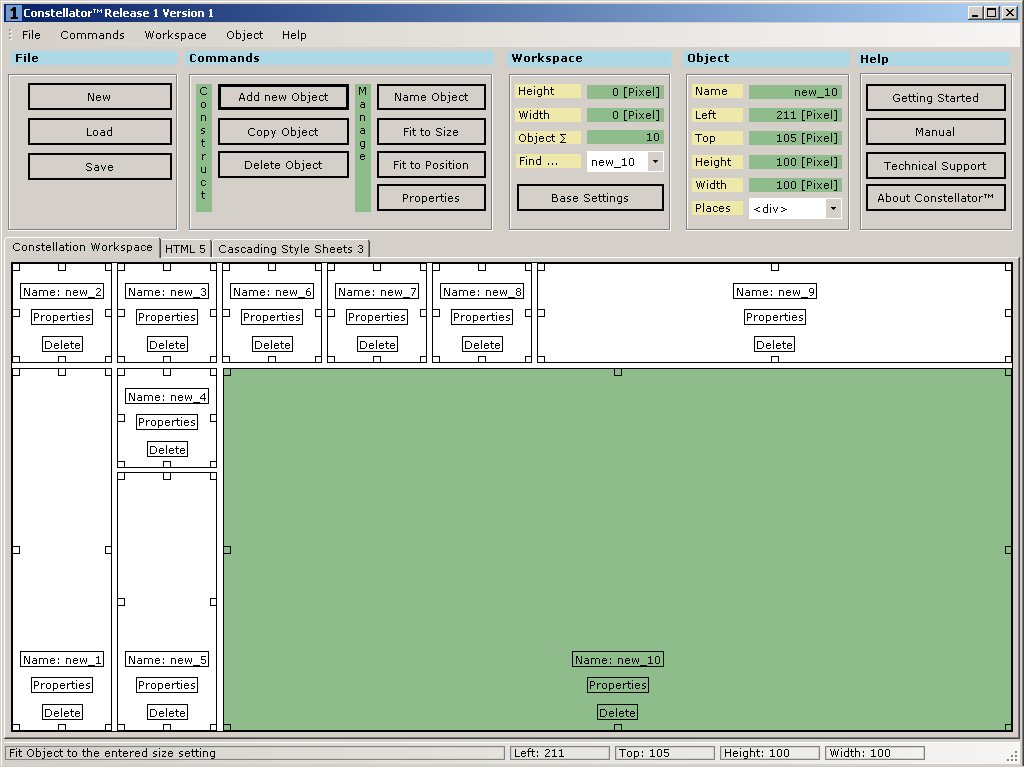Open Properties of the new_4 object
1024x768 pixels.
point(167,422)
